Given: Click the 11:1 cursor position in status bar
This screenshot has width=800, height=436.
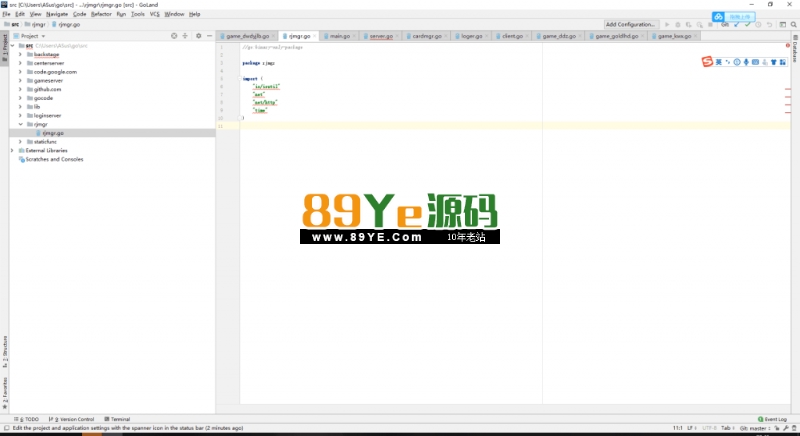Looking at the screenshot, I should tap(678, 428).
